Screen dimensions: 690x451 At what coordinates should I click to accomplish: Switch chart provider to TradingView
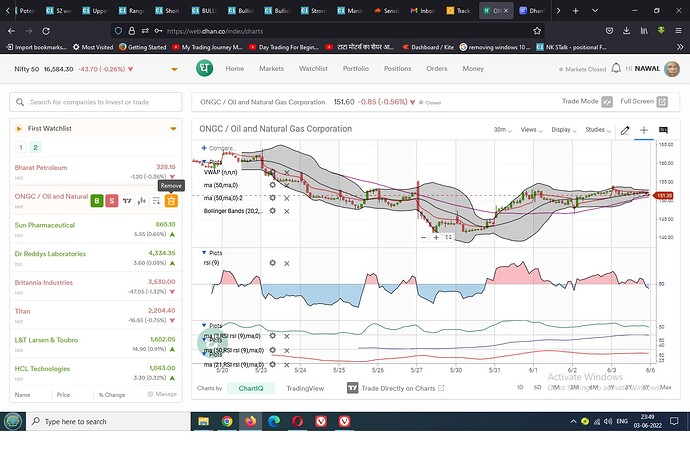(x=305, y=388)
